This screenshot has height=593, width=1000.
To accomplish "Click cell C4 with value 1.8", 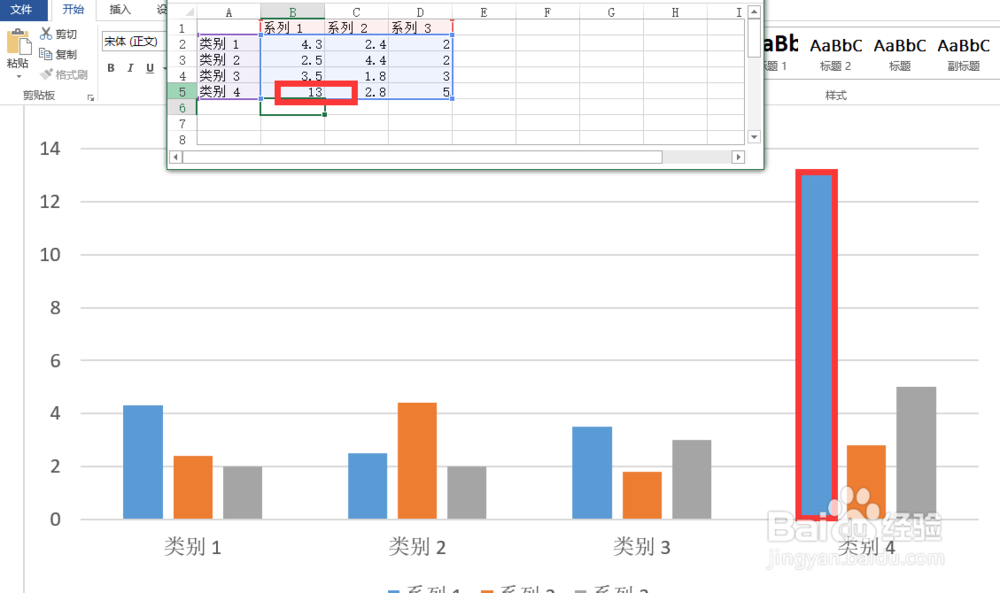I will pyautogui.click(x=356, y=75).
